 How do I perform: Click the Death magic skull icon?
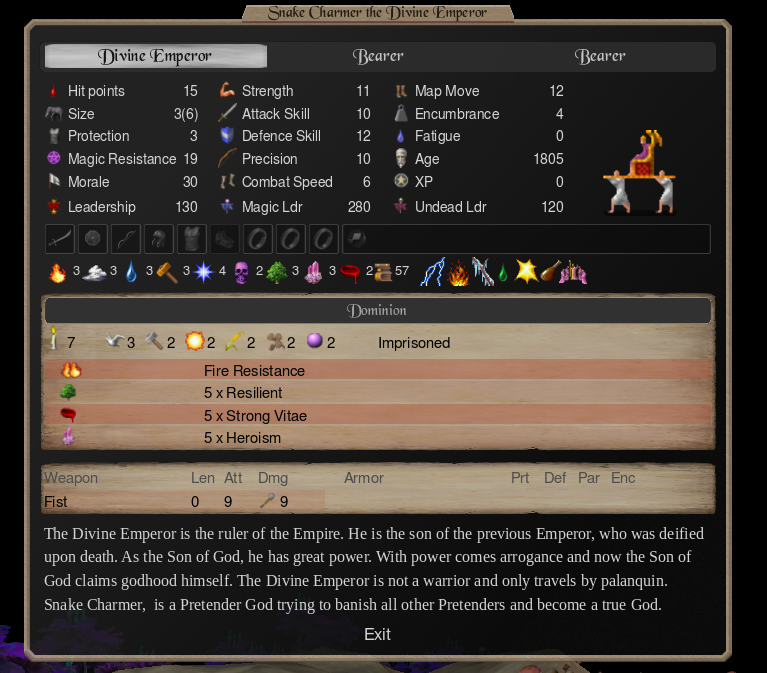tap(241, 272)
